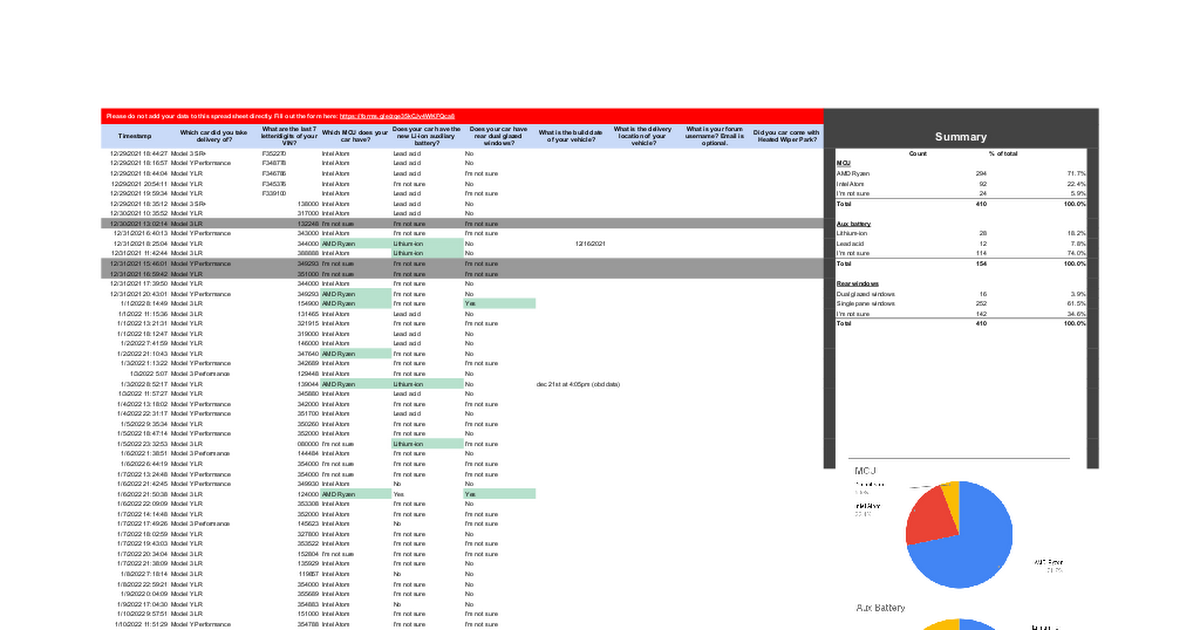1200x630 pixels.
Task: Select the green Lithium-ion cell in VIN 080000 row
Action: pyautogui.click(x=427, y=444)
